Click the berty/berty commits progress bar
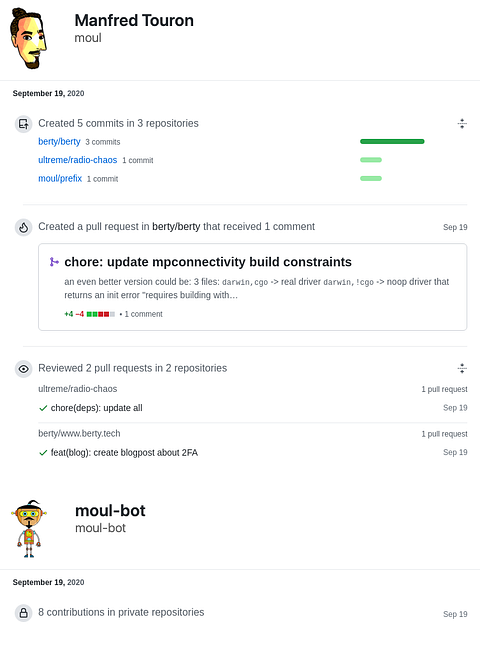This screenshot has width=480, height=650. click(392, 141)
